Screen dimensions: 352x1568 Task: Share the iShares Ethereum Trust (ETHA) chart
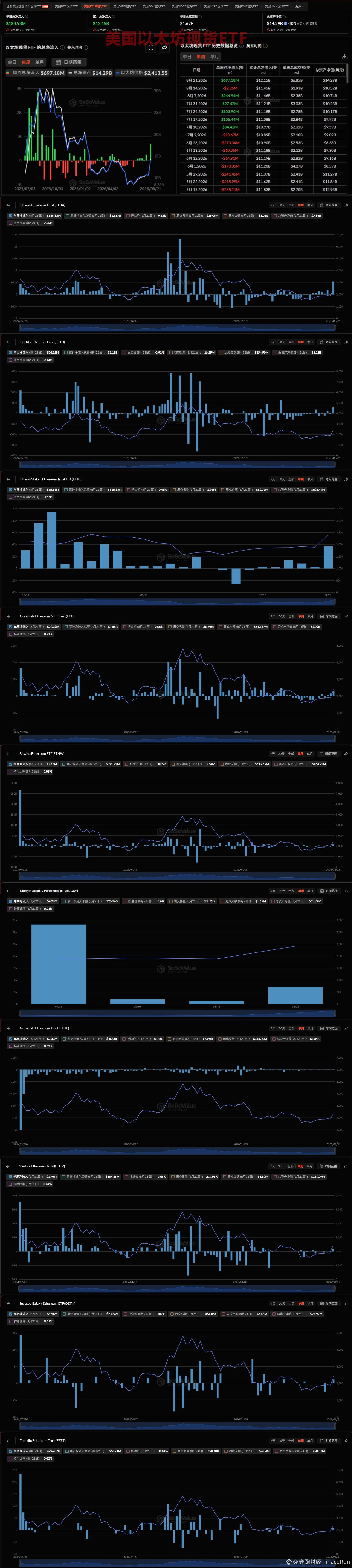(x=346, y=205)
